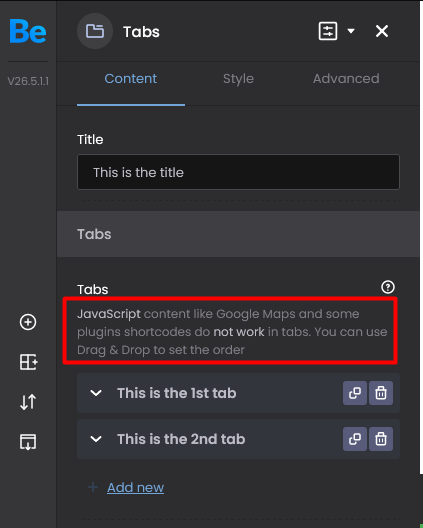Click the Add new link
The height and width of the screenshot is (528, 423).
(135, 488)
